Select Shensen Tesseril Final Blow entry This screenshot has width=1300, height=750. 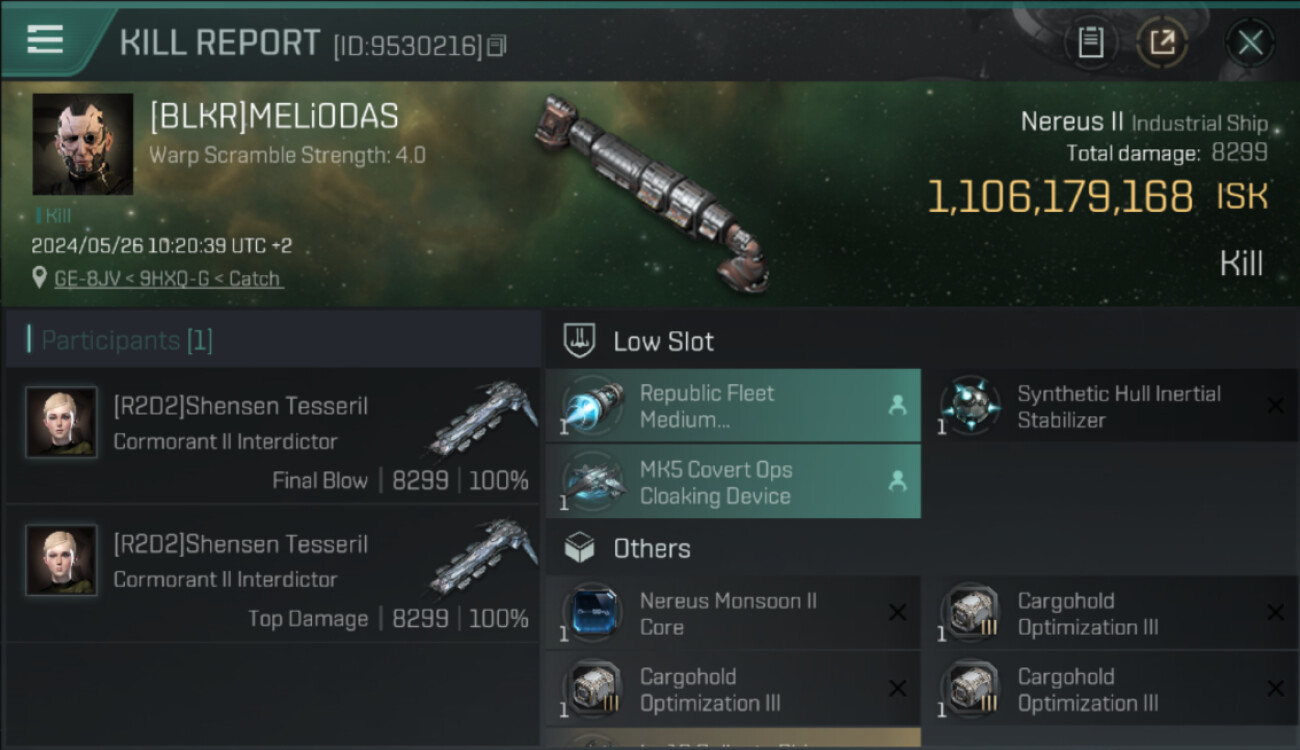click(x=272, y=436)
